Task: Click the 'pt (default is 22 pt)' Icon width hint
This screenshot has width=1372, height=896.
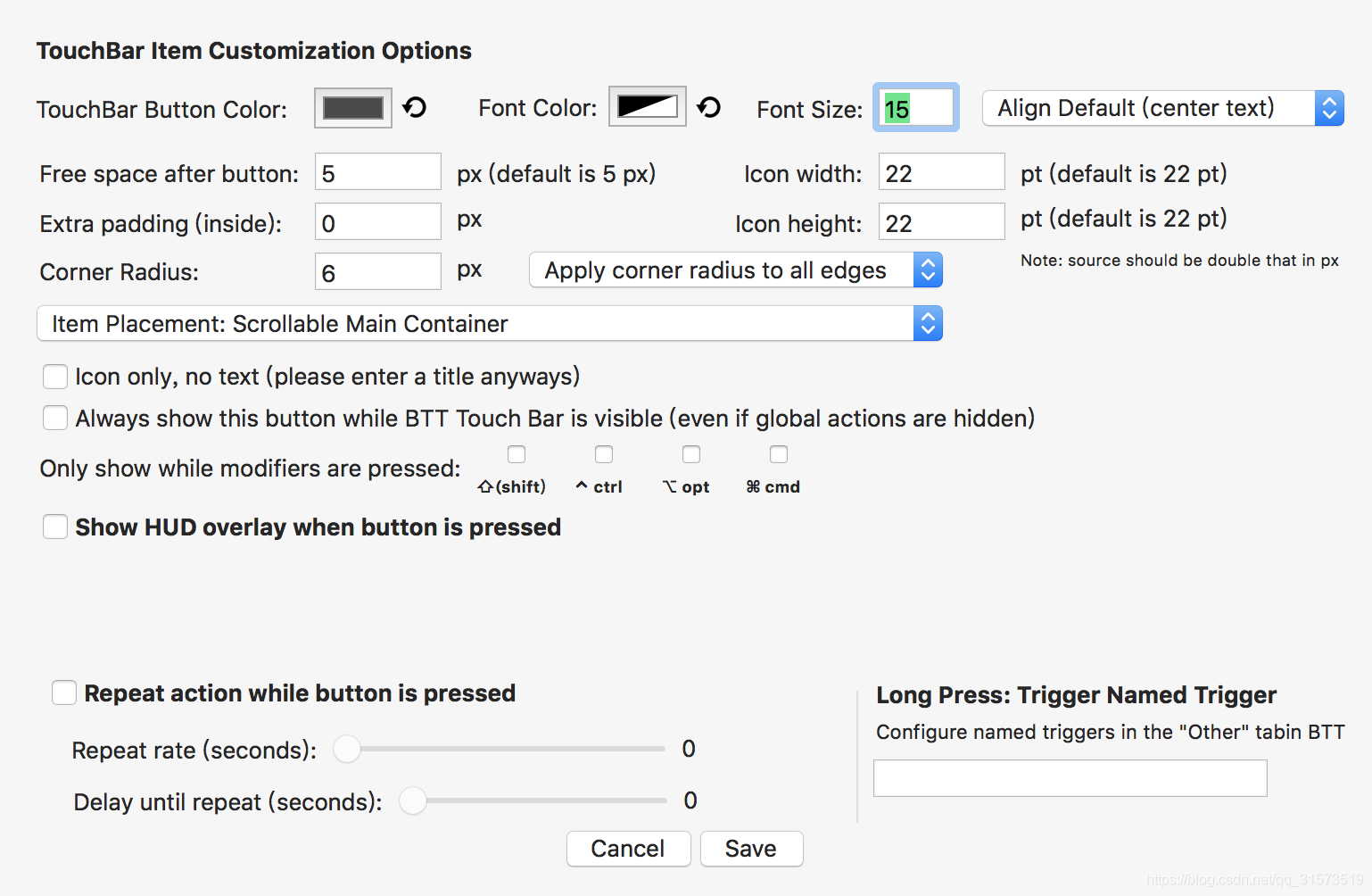Action: [x=1124, y=173]
